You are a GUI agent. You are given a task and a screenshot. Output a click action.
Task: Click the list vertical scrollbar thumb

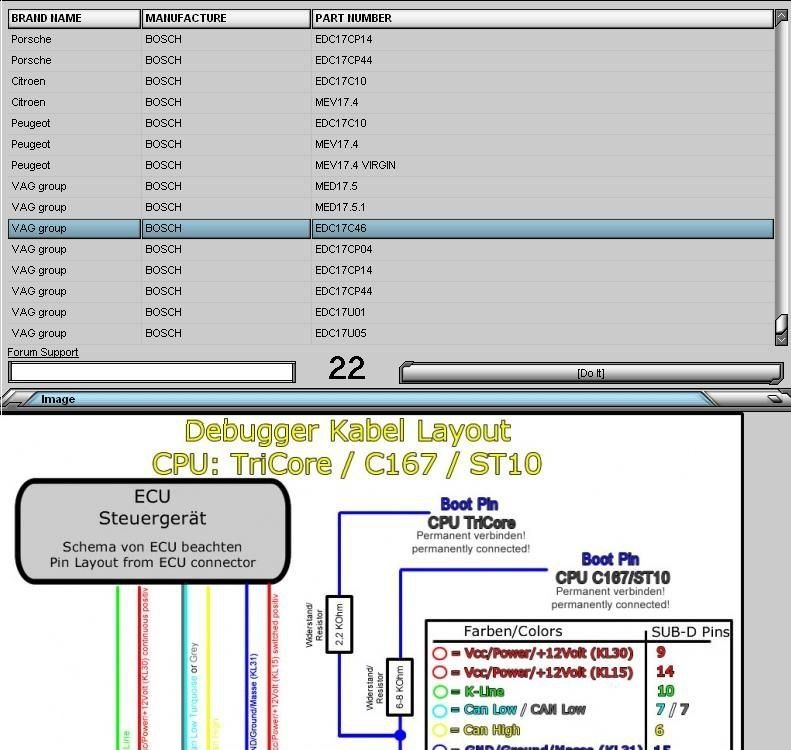pyautogui.click(x=781, y=323)
